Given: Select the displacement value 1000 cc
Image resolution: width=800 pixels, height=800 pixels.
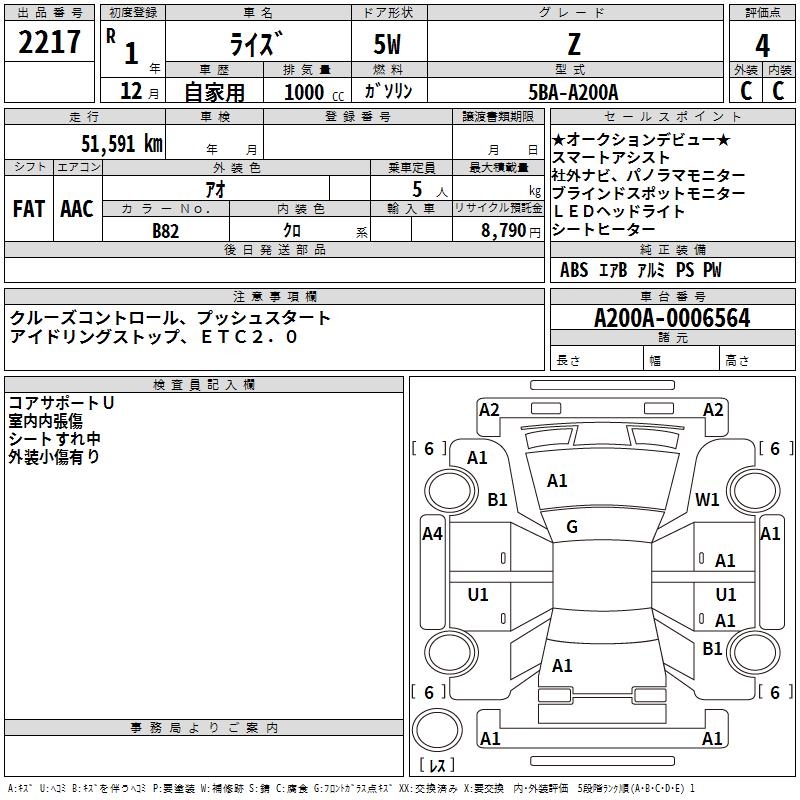Looking at the screenshot, I should [x=314, y=92].
